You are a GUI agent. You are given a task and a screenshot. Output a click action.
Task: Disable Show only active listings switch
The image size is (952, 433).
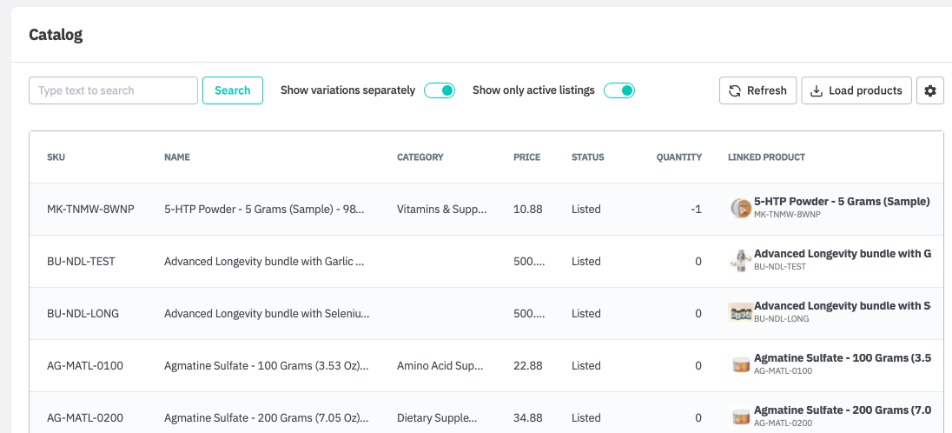pos(619,91)
